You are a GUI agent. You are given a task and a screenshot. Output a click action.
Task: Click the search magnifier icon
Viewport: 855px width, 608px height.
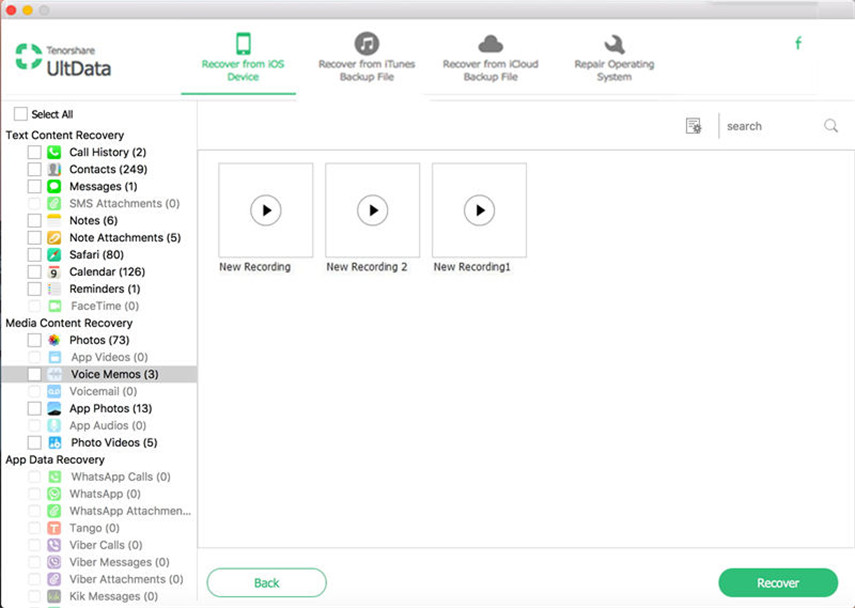click(x=831, y=126)
